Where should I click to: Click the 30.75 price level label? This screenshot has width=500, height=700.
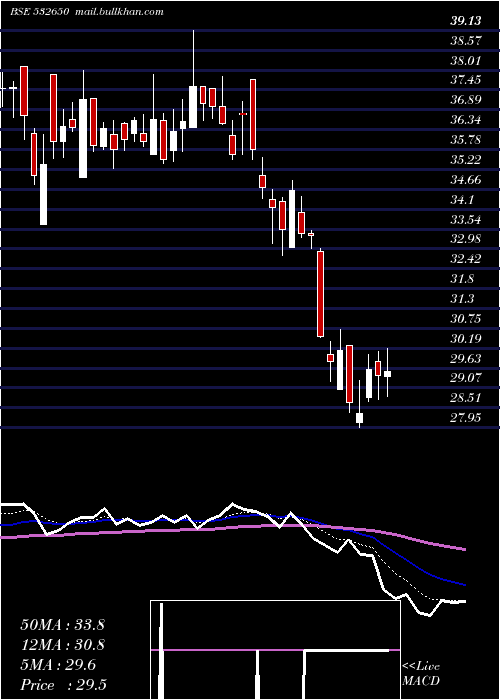pos(466,318)
